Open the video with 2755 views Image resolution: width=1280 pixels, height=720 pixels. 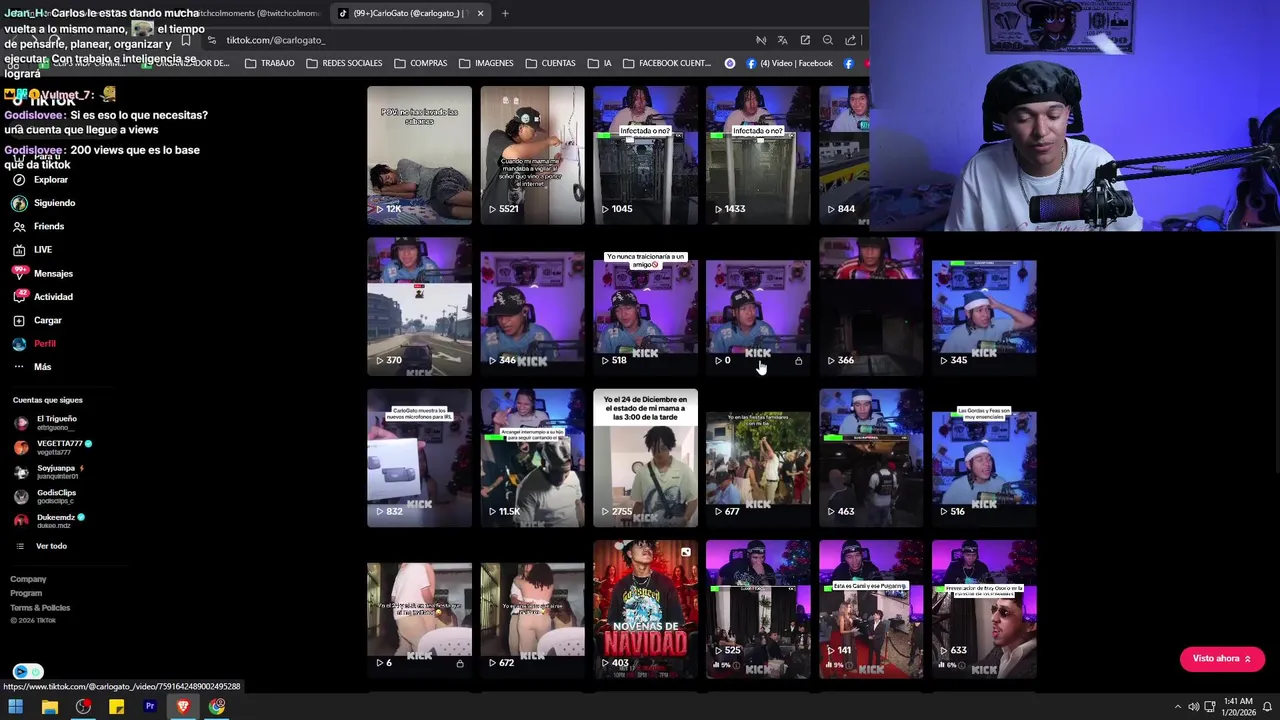645,458
